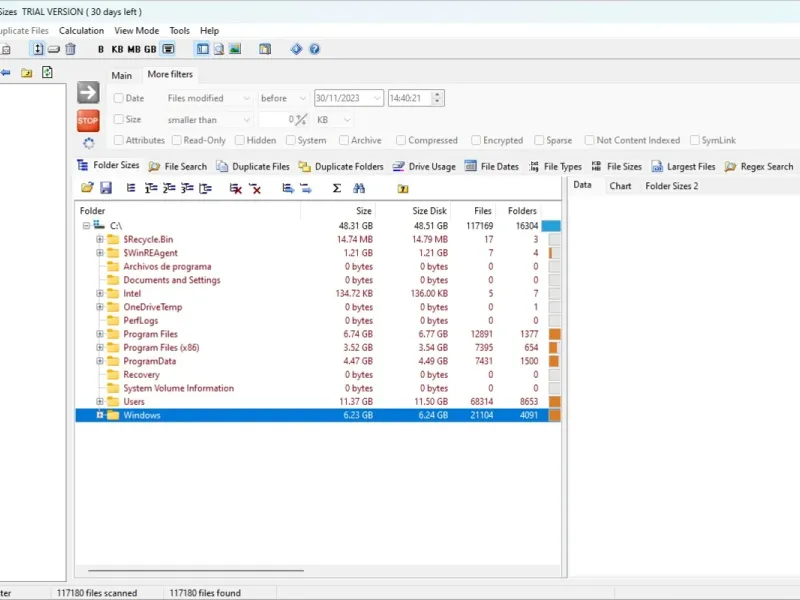Image resolution: width=800 pixels, height=600 pixels.
Task: Select the Users folder row
Action: pos(134,402)
